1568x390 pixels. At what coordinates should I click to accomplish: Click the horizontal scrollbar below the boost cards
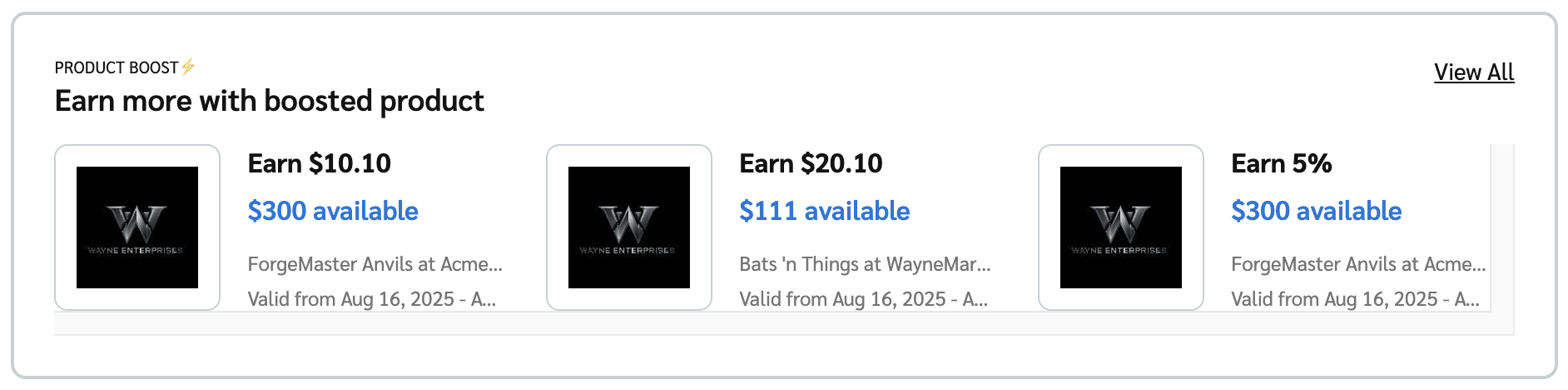coord(782,324)
